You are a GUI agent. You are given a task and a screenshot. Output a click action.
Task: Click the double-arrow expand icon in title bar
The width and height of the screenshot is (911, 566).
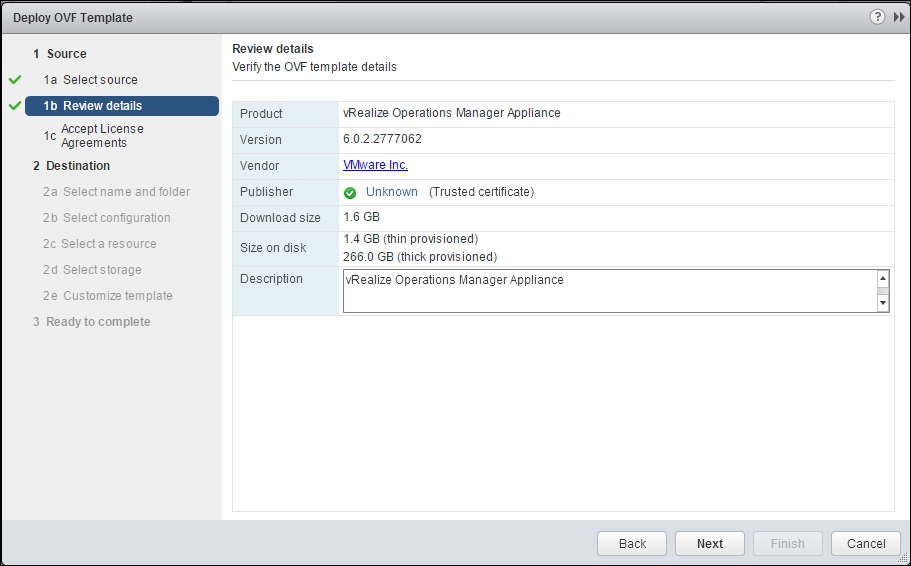pos(899,17)
